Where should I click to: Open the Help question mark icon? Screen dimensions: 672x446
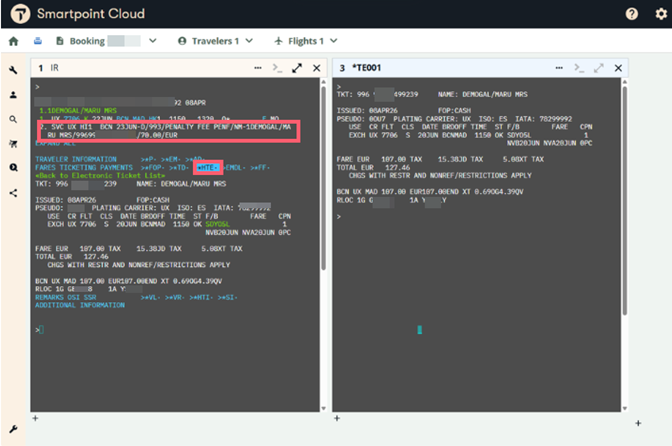click(x=632, y=14)
